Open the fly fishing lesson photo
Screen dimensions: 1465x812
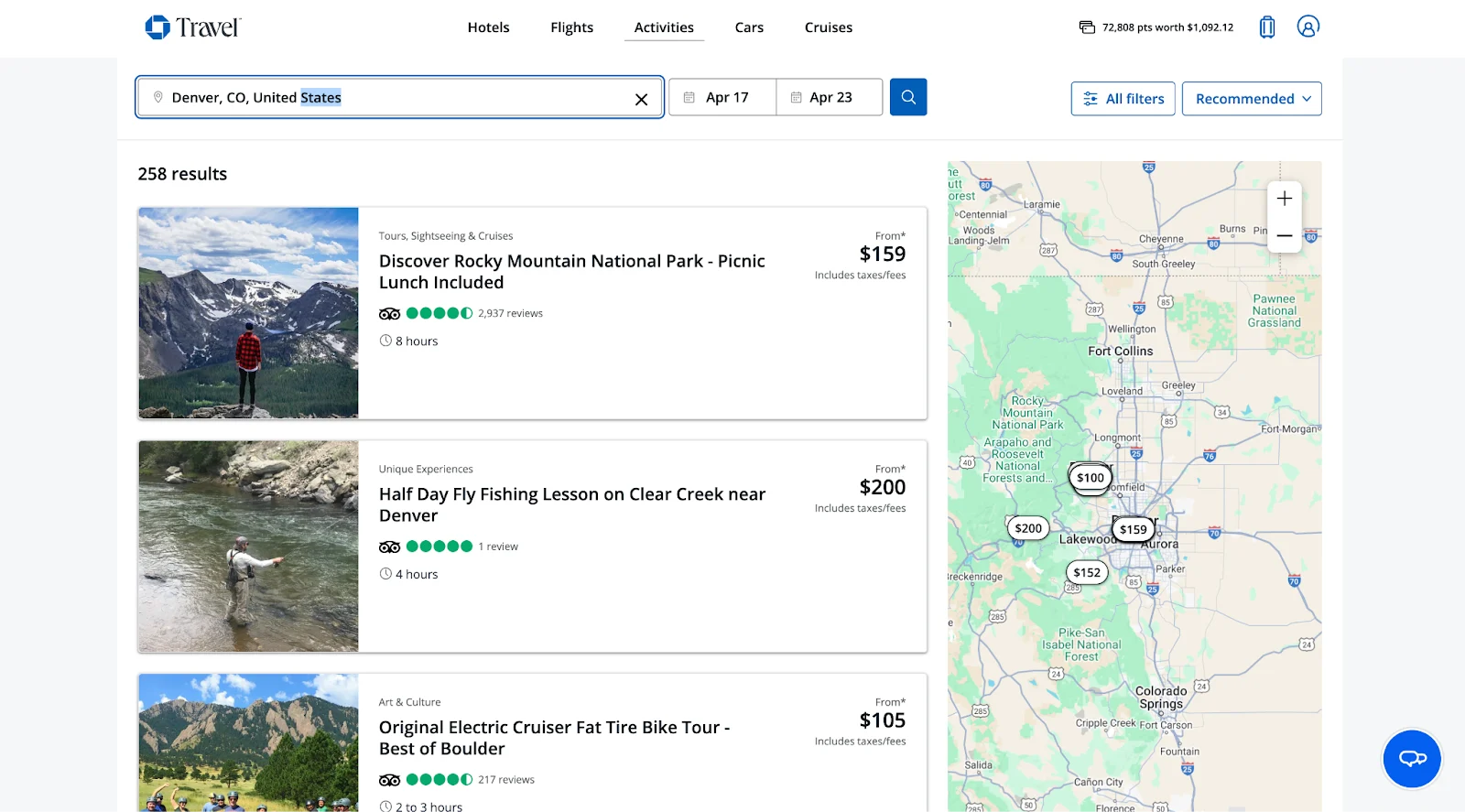248,547
